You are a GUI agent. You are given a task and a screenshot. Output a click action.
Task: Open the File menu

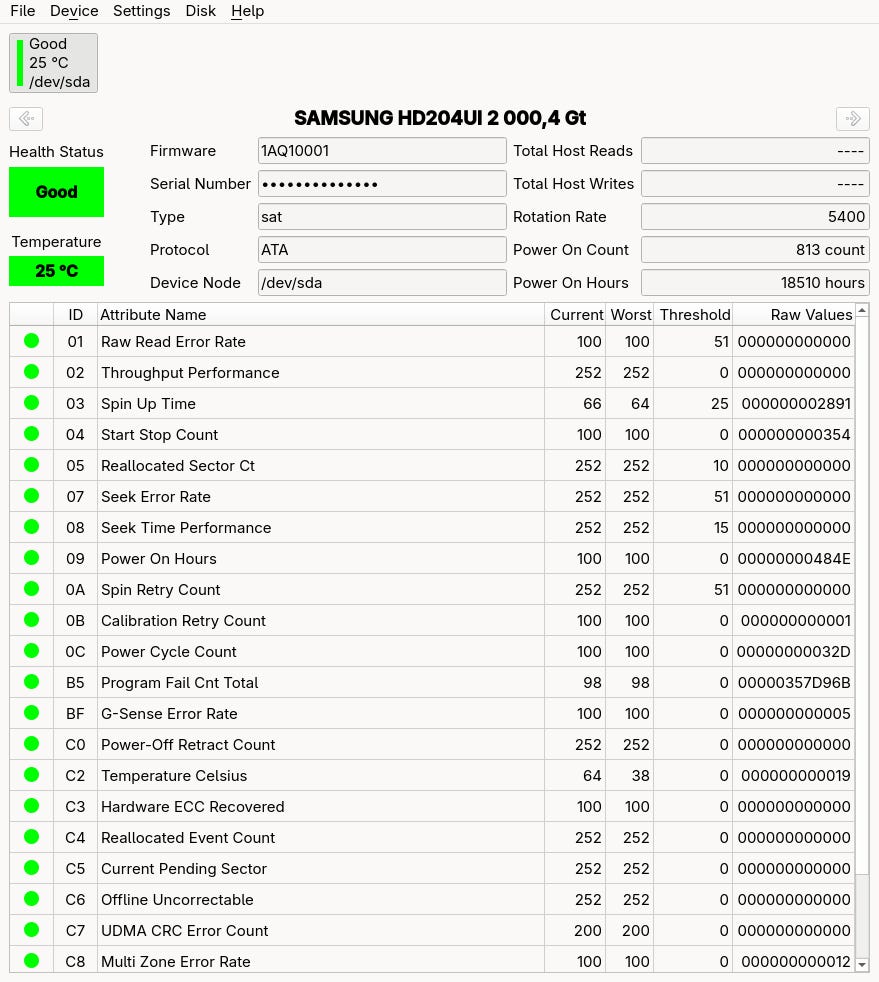[x=23, y=11]
